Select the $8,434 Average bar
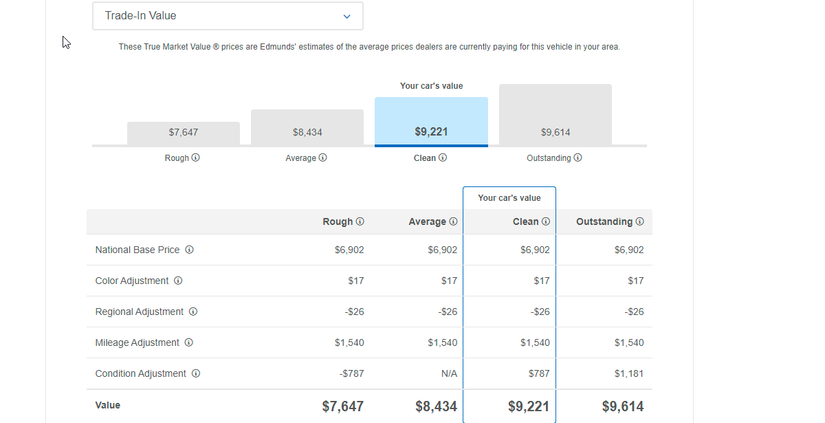This screenshot has width=825, height=423. click(307, 127)
